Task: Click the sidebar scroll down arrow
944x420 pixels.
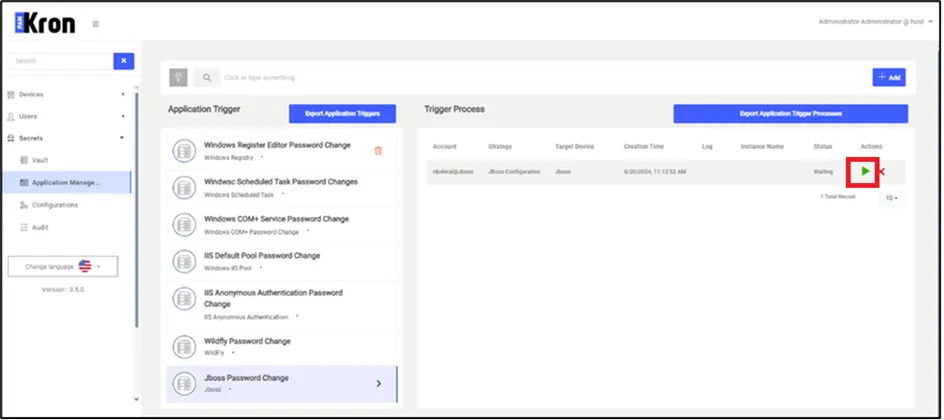Action: (x=135, y=399)
